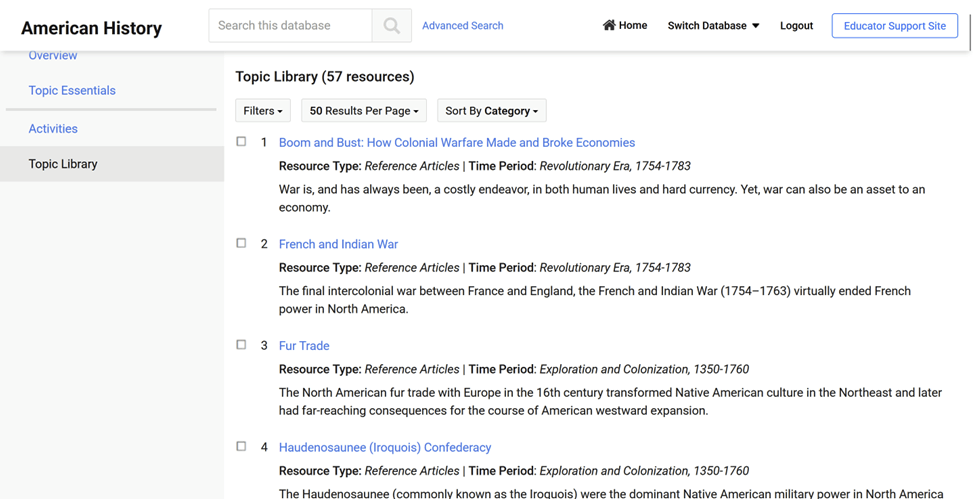This screenshot has width=973, height=499.
Task: Click into the Search this database field
Action: [290, 26]
